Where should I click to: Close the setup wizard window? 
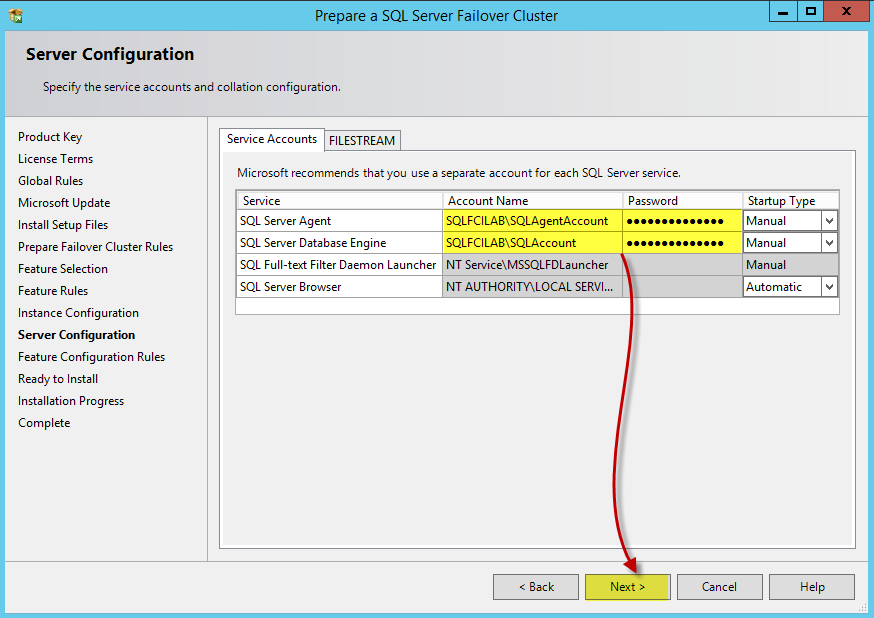846,12
